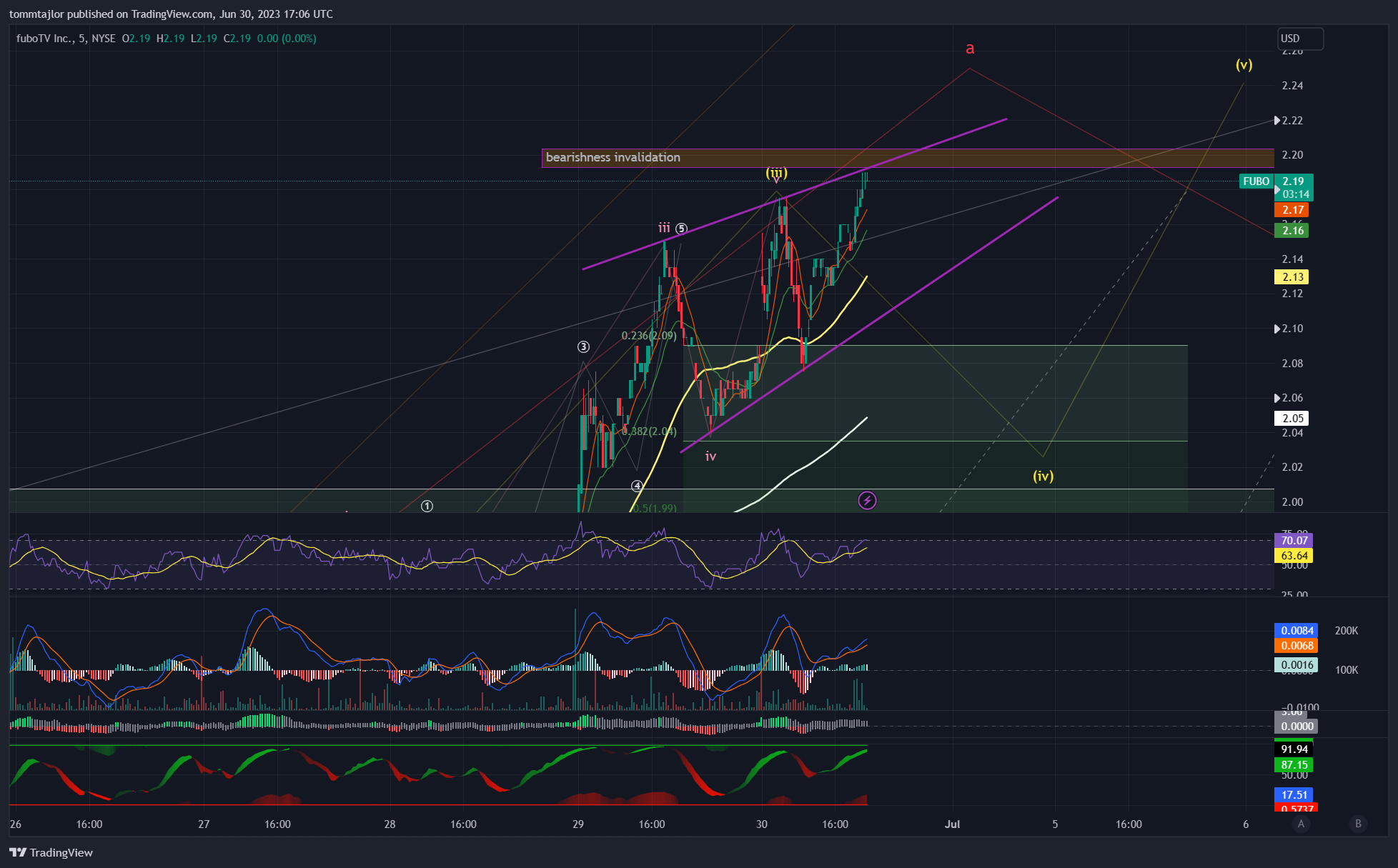
Task: Click the '27' date on time axis
Action: click(x=204, y=824)
